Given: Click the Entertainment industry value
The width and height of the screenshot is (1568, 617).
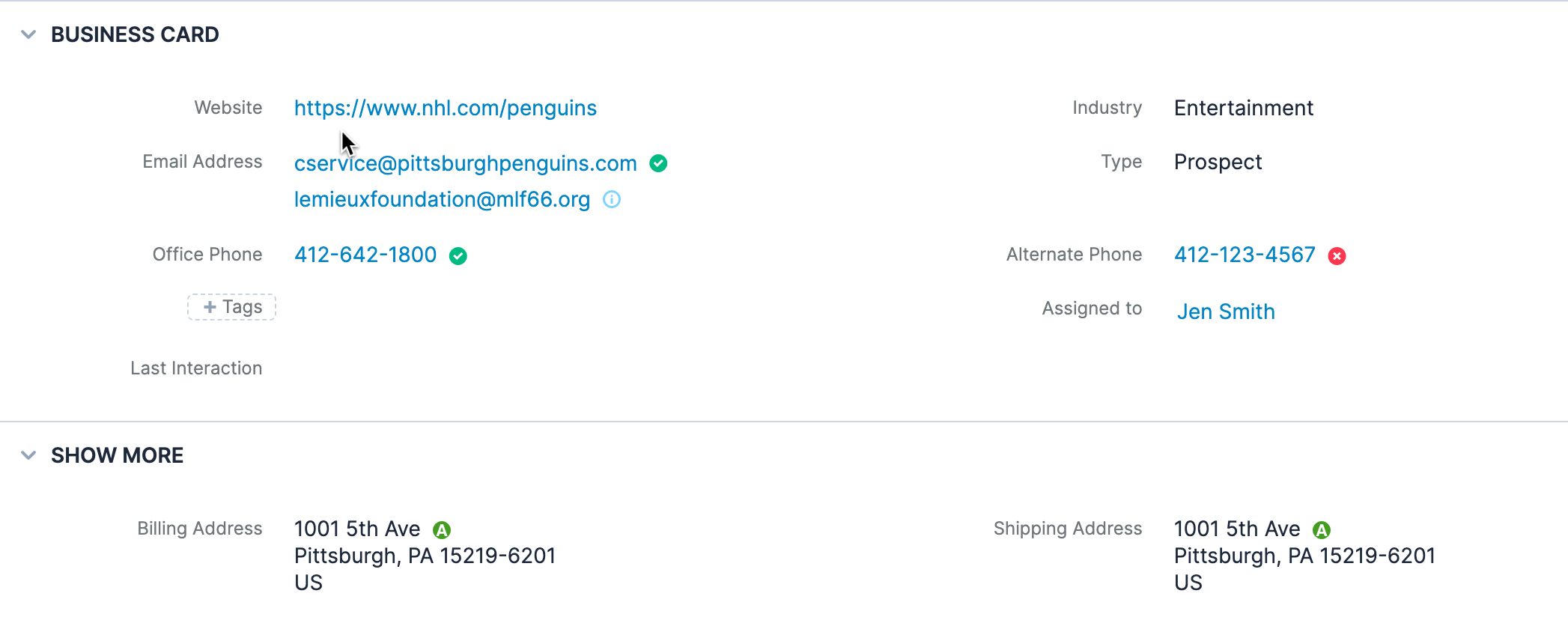Looking at the screenshot, I should pyautogui.click(x=1243, y=108).
